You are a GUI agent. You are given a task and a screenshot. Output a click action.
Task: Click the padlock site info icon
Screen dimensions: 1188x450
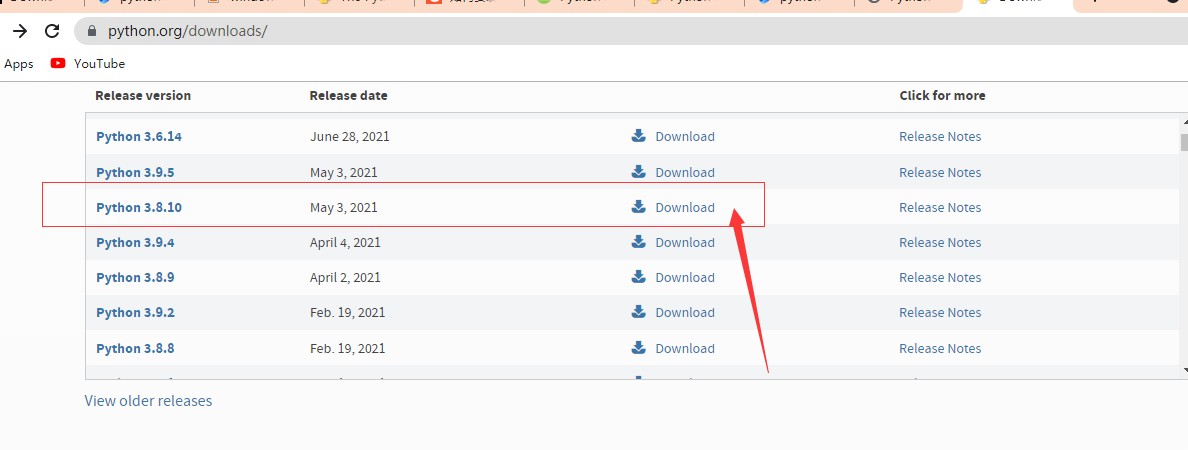tap(92, 31)
